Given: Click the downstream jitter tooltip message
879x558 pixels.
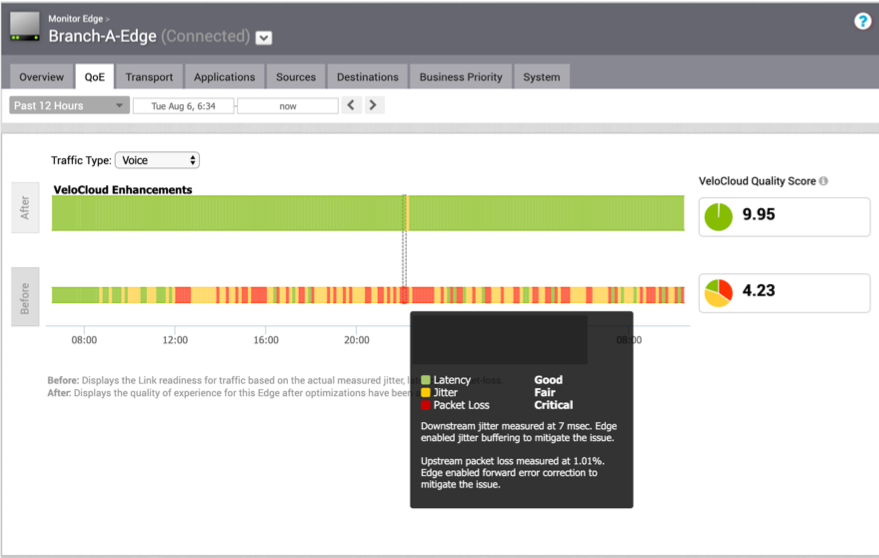Looking at the screenshot, I should pyautogui.click(x=519, y=432).
